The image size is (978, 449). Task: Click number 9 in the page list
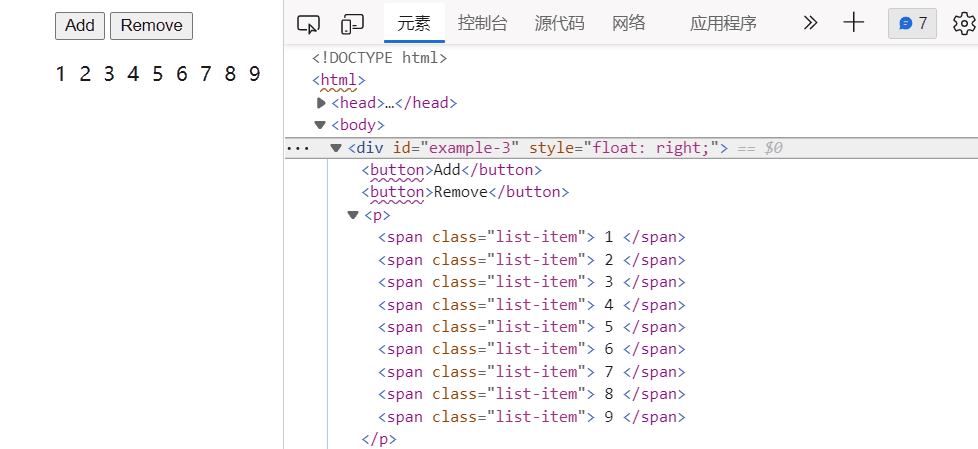pos(254,74)
